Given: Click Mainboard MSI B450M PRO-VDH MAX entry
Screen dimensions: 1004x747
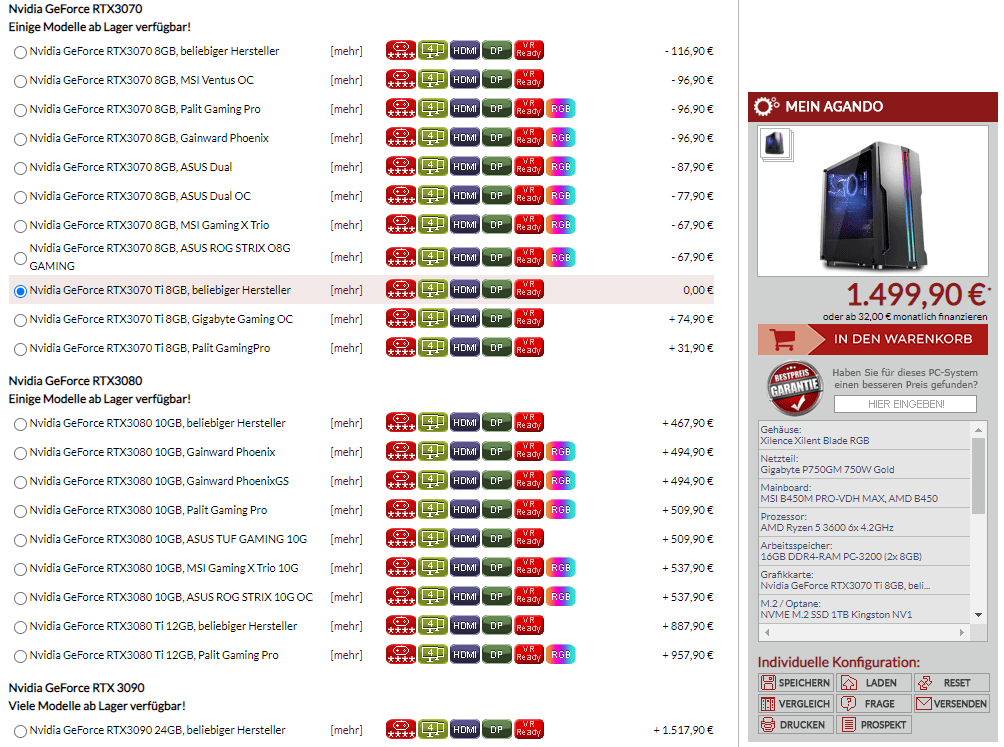Looking at the screenshot, I should [x=864, y=493].
